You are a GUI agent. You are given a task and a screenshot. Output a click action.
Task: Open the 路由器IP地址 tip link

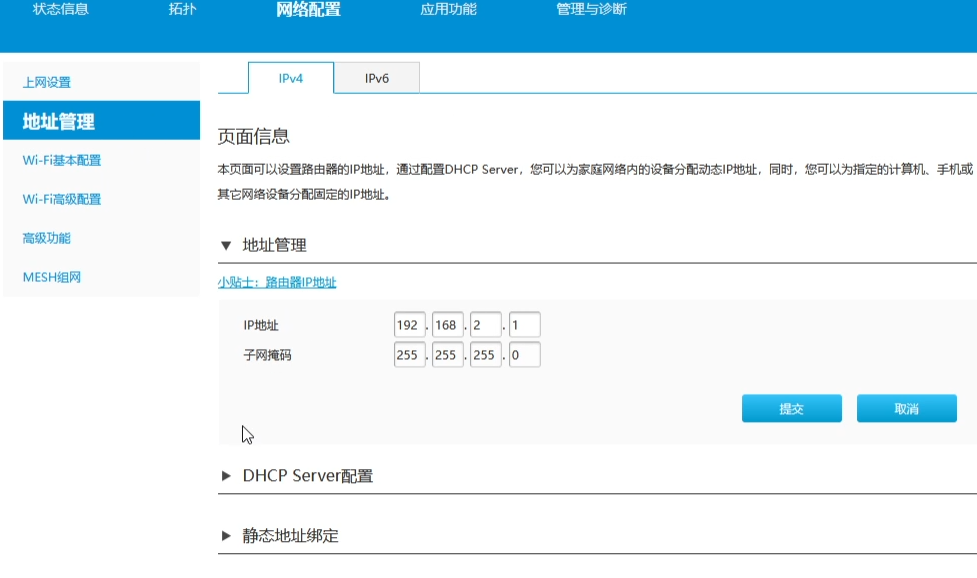(x=276, y=283)
